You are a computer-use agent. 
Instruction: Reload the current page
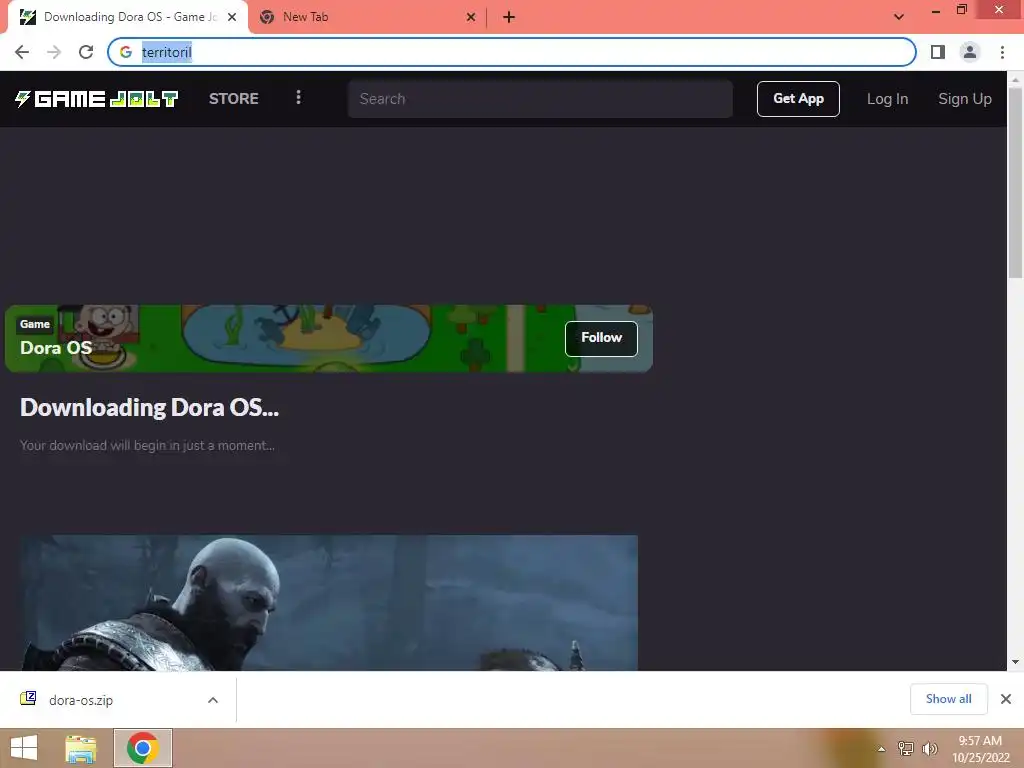pyautogui.click(x=86, y=52)
